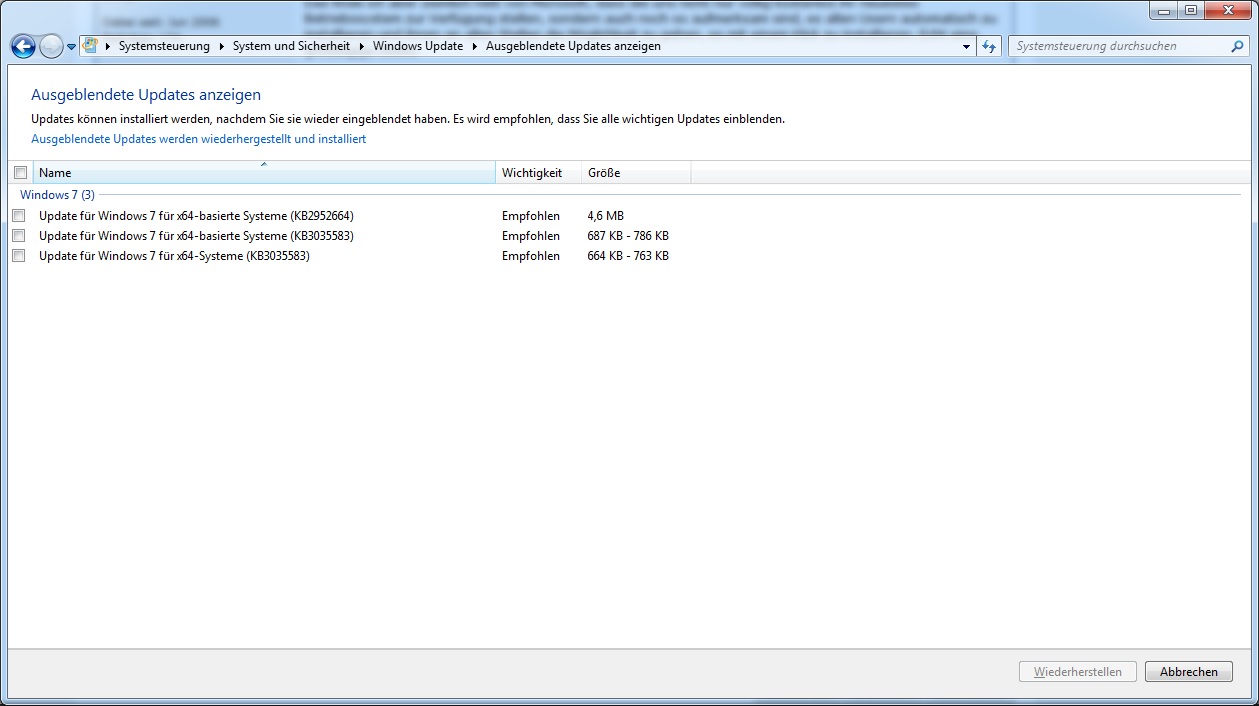
Task: Sort by the Wichtigkeit column header
Action: pyautogui.click(x=538, y=172)
